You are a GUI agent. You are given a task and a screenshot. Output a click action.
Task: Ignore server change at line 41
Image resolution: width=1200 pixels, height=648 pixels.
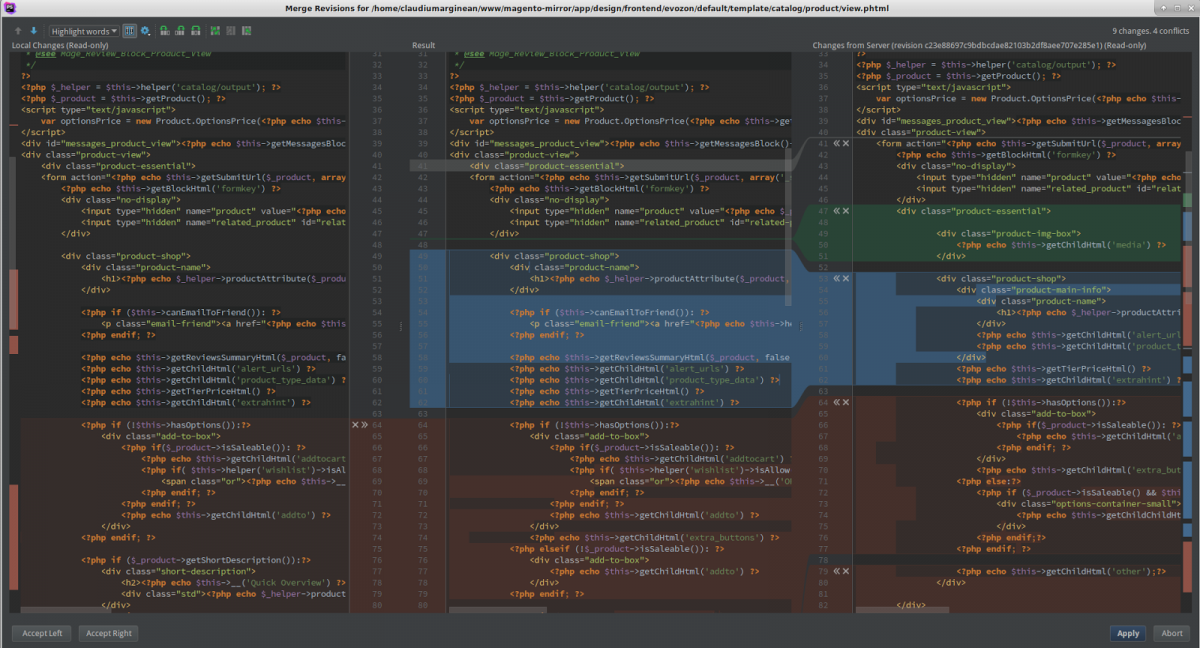pos(846,143)
